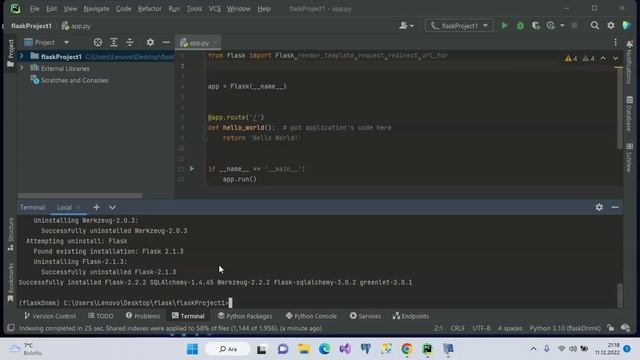Screen dimensions: 640x360
Task: Add a new terminal session
Action: pyautogui.click(x=96, y=207)
